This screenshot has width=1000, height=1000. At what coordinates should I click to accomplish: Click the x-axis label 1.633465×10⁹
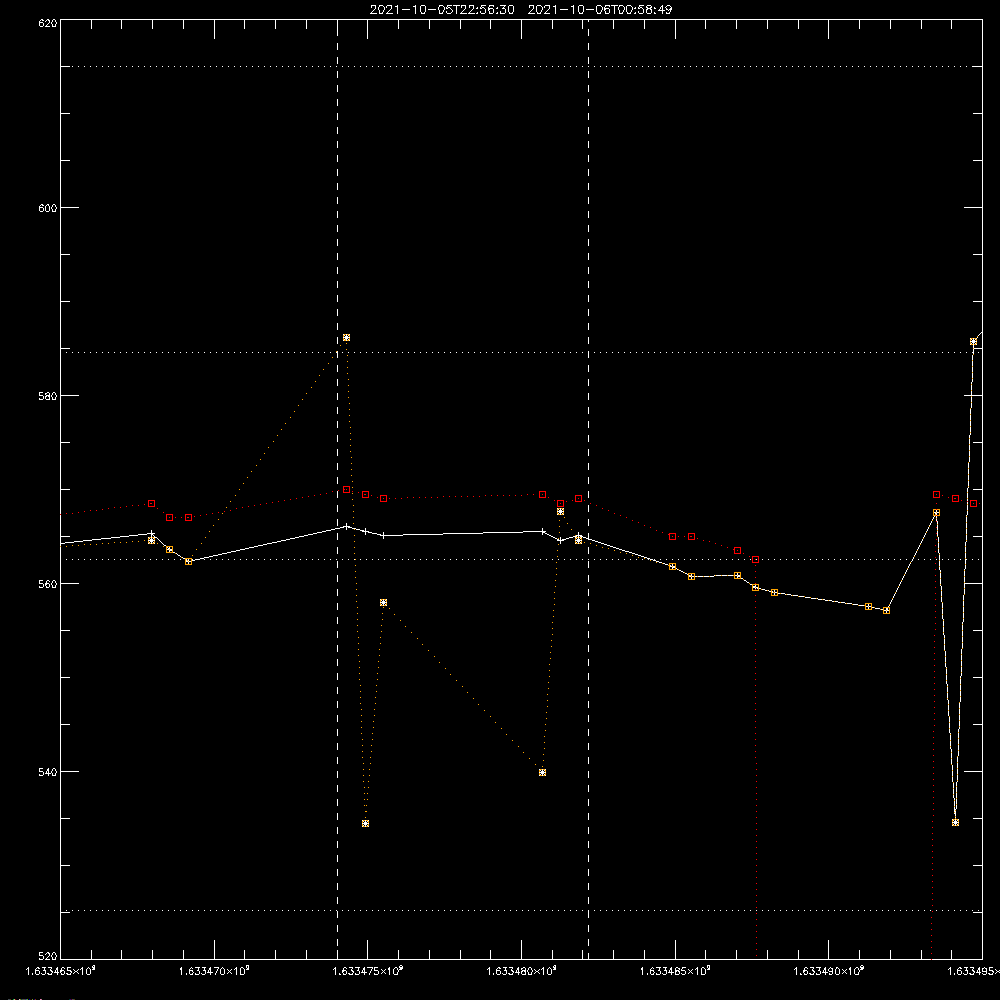(x=61, y=971)
